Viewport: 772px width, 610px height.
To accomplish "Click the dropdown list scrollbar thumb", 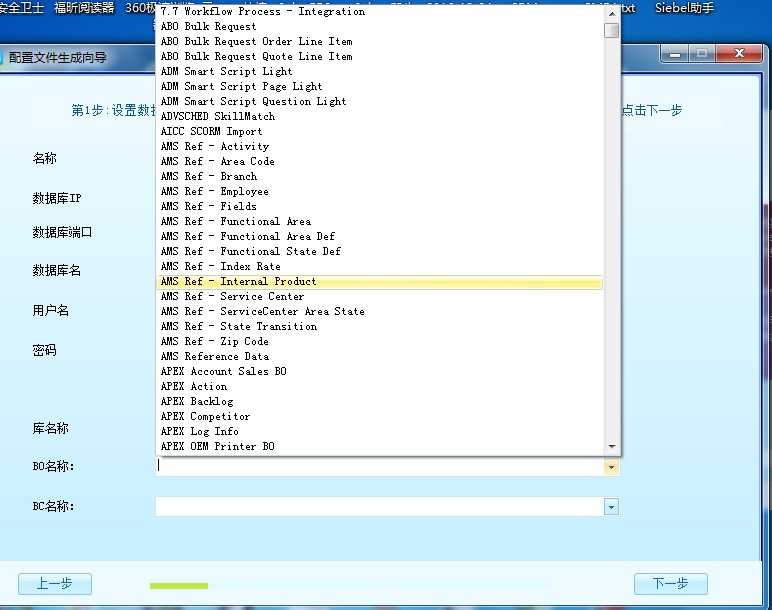I will click(611, 30).
